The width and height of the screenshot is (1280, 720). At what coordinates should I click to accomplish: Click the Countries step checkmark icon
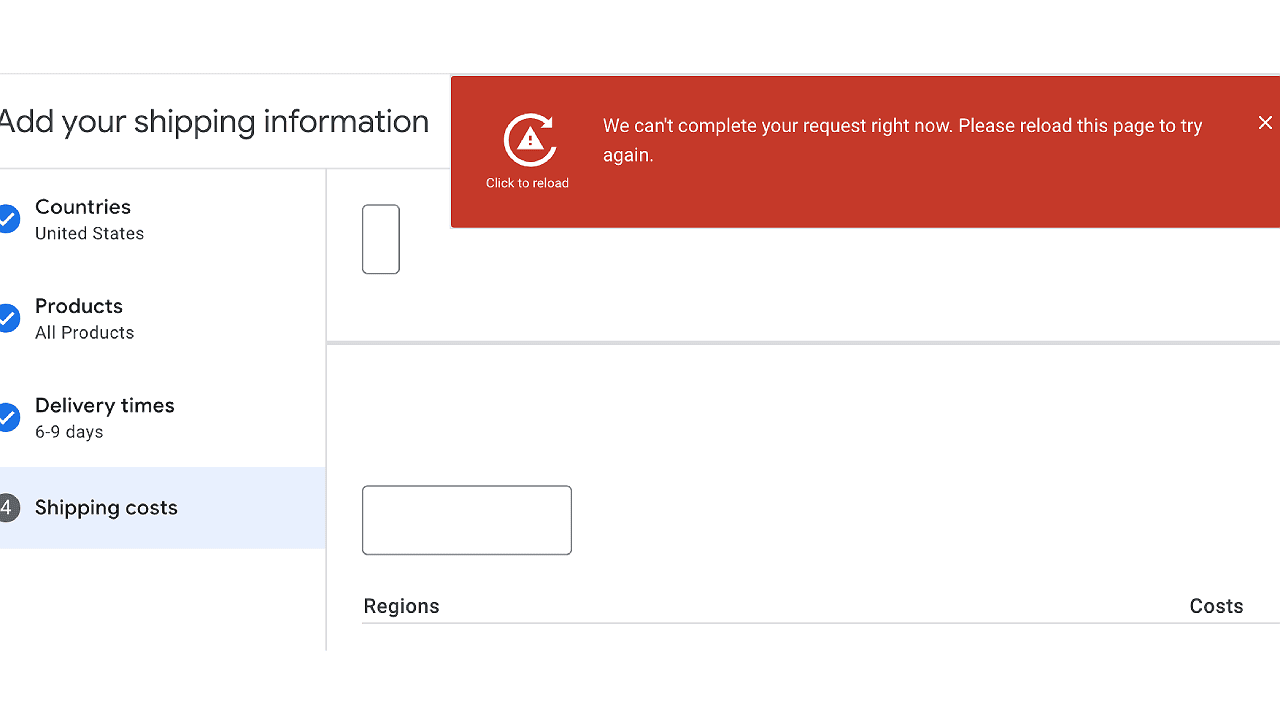(8, 219)
